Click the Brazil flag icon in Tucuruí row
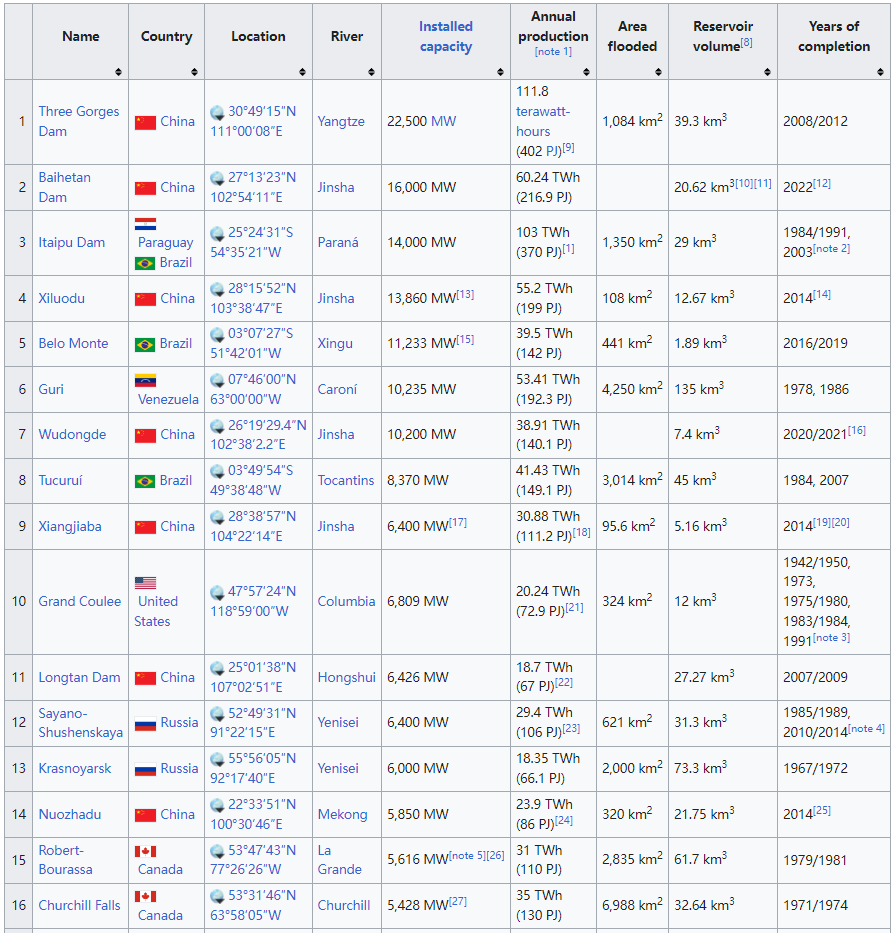Screen dimensions: 896x933 click(145, 481)
